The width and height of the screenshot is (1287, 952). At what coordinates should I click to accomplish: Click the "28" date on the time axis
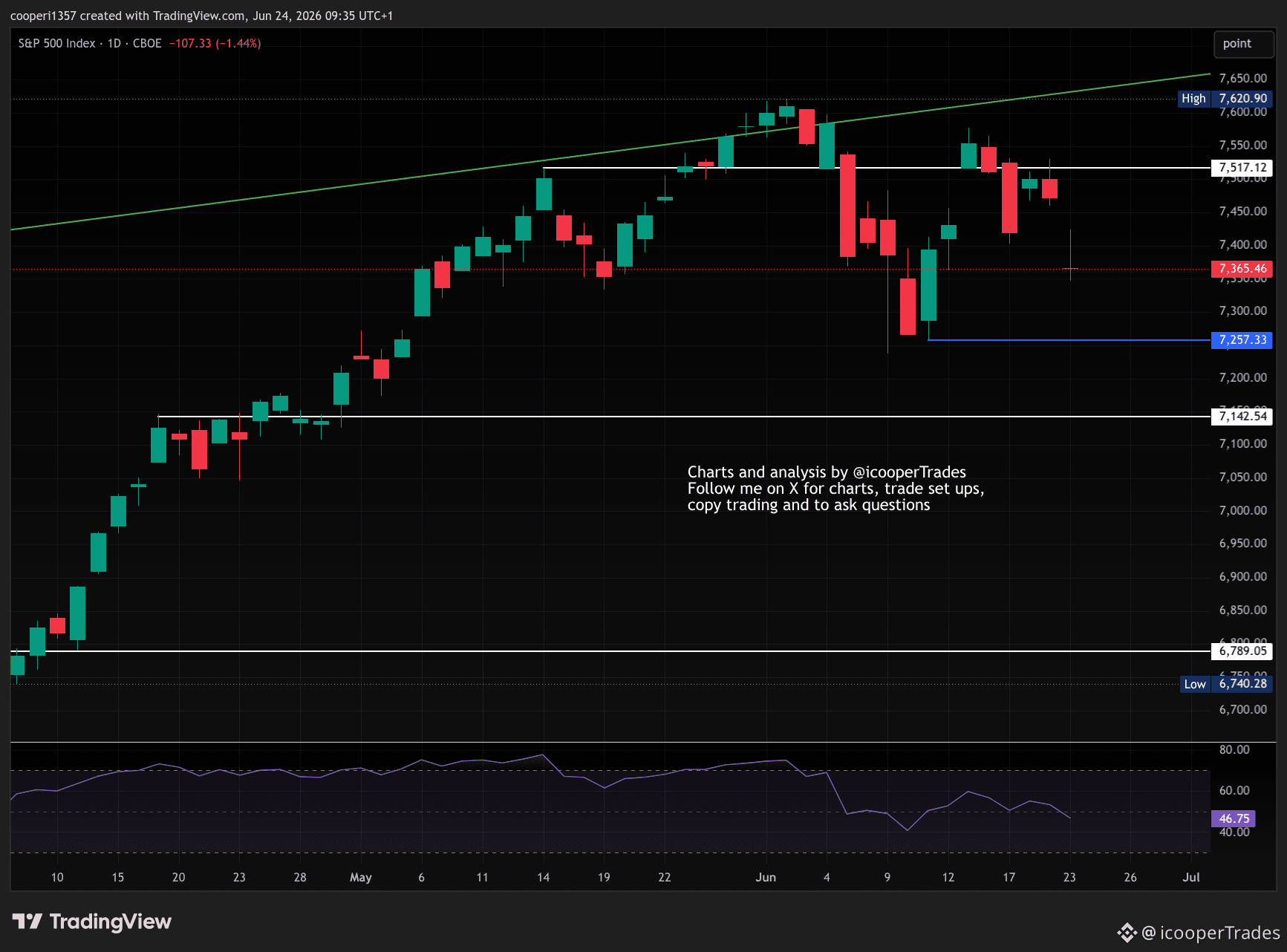300,877
